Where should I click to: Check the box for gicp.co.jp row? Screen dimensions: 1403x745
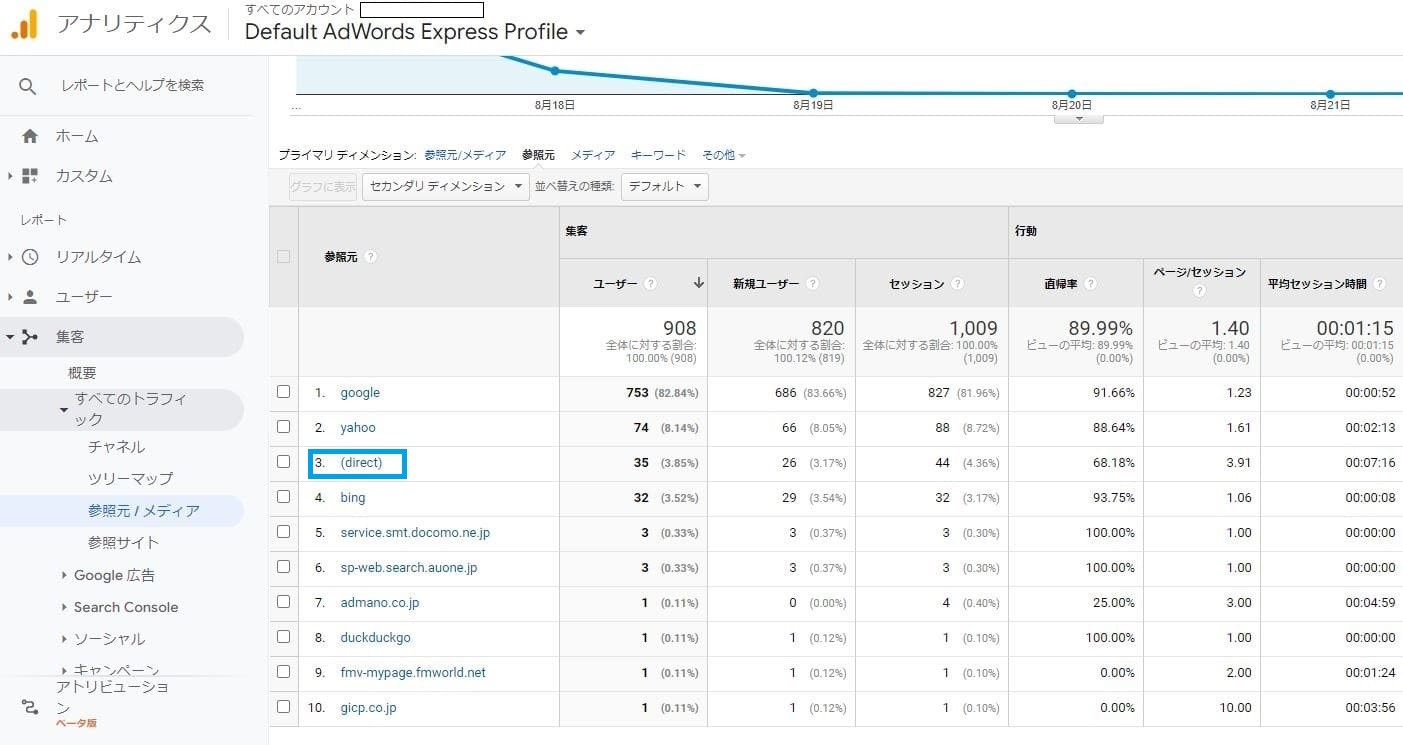point(284,707)
